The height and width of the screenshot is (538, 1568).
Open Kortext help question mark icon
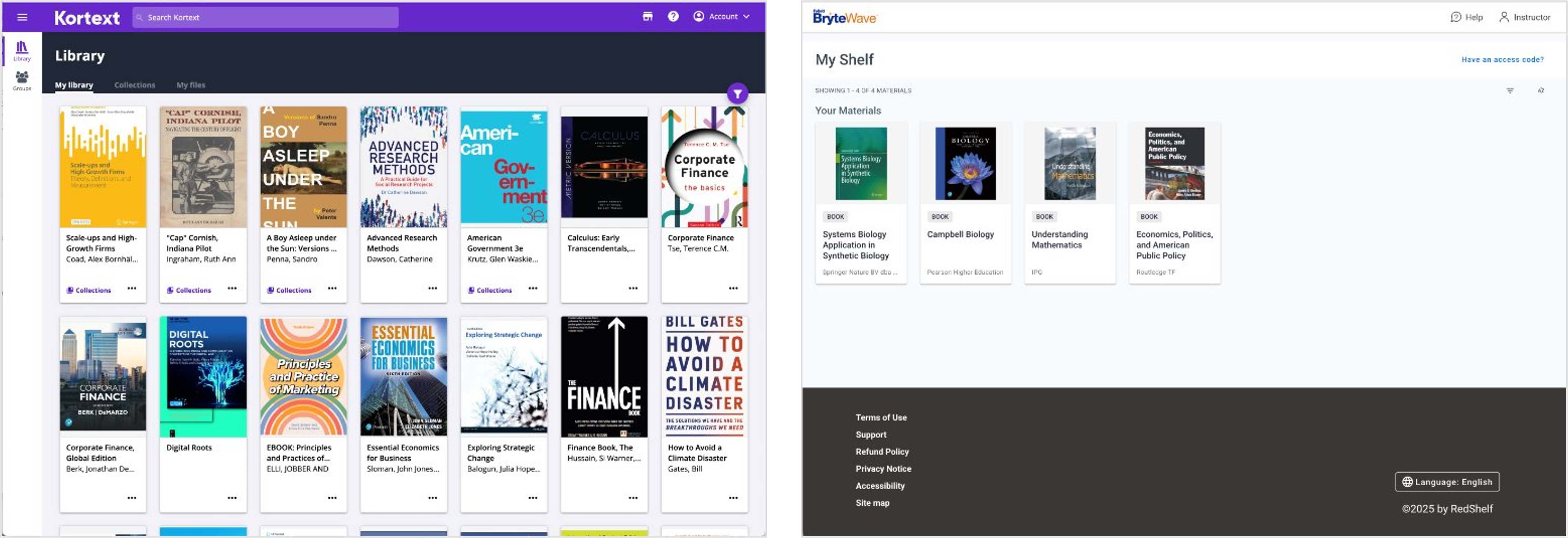(673, 16)
